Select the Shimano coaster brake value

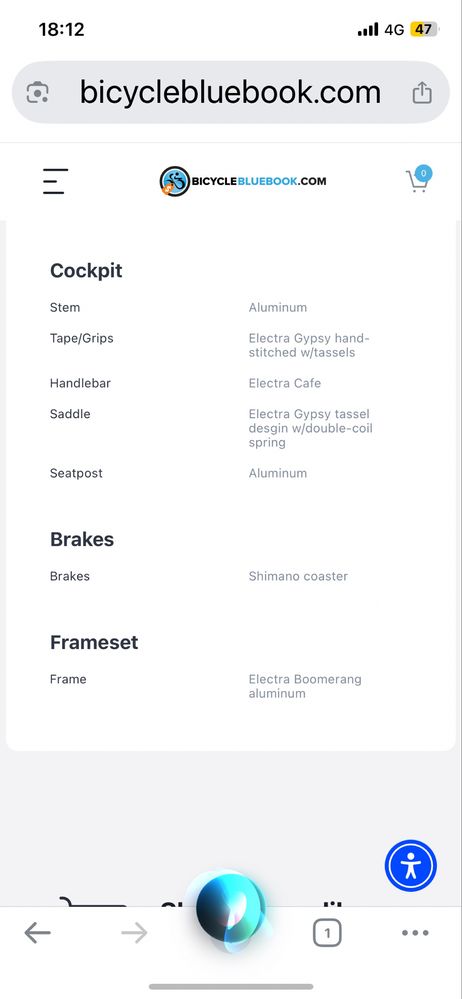pyautogui.click(x=298, y=576)
